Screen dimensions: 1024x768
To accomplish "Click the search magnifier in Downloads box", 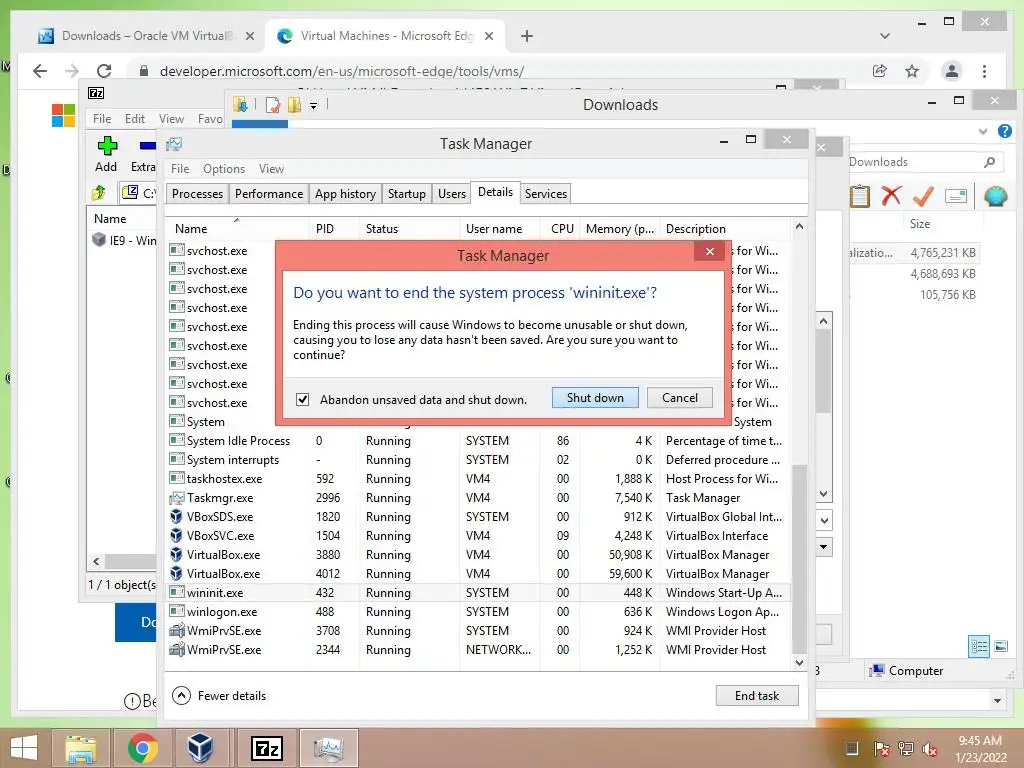I will click(989, 162).
